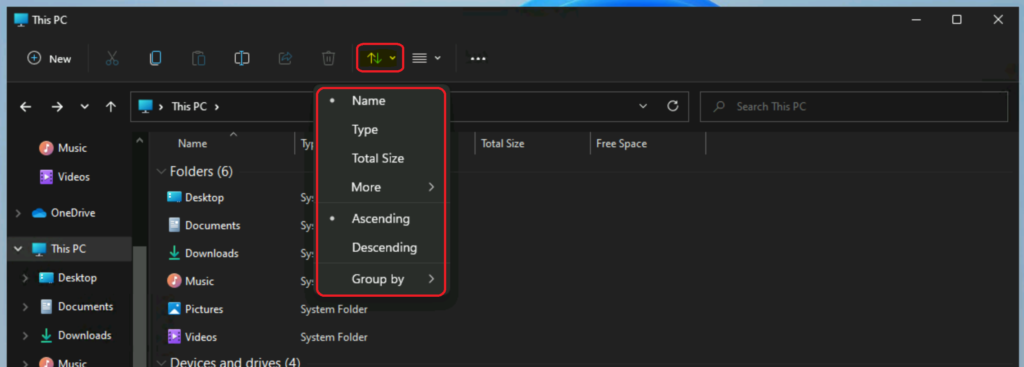Collapse the Folders (6) group
The image size is (1024, 367).
[x=161, y=172]
